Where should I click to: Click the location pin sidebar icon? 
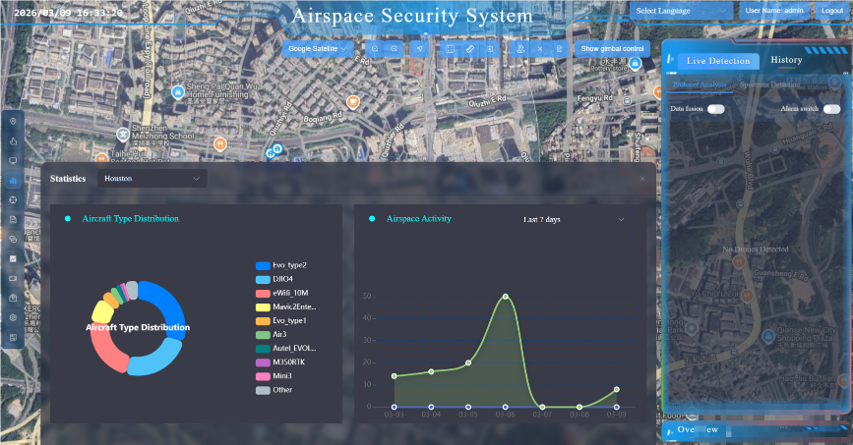(13, 122)
